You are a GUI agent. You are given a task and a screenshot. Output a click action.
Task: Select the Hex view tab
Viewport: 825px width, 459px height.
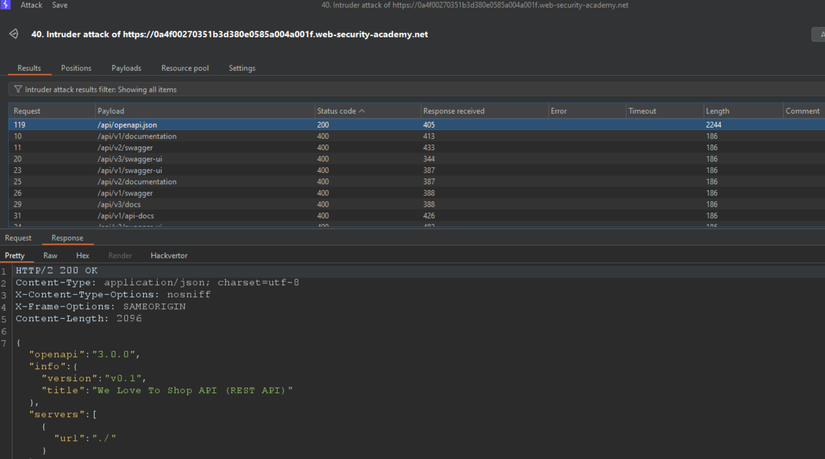tap(83, 256)
